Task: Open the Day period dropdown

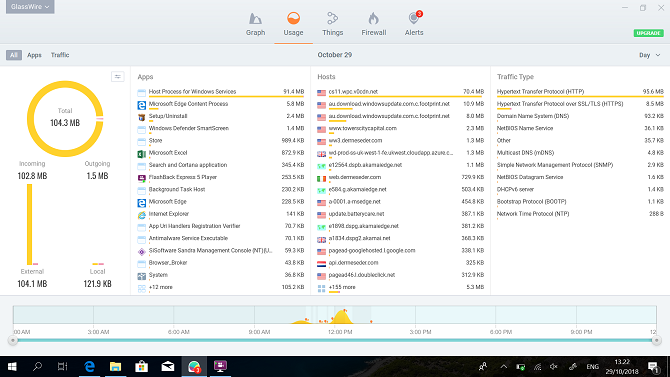Action: click(649, 55)
